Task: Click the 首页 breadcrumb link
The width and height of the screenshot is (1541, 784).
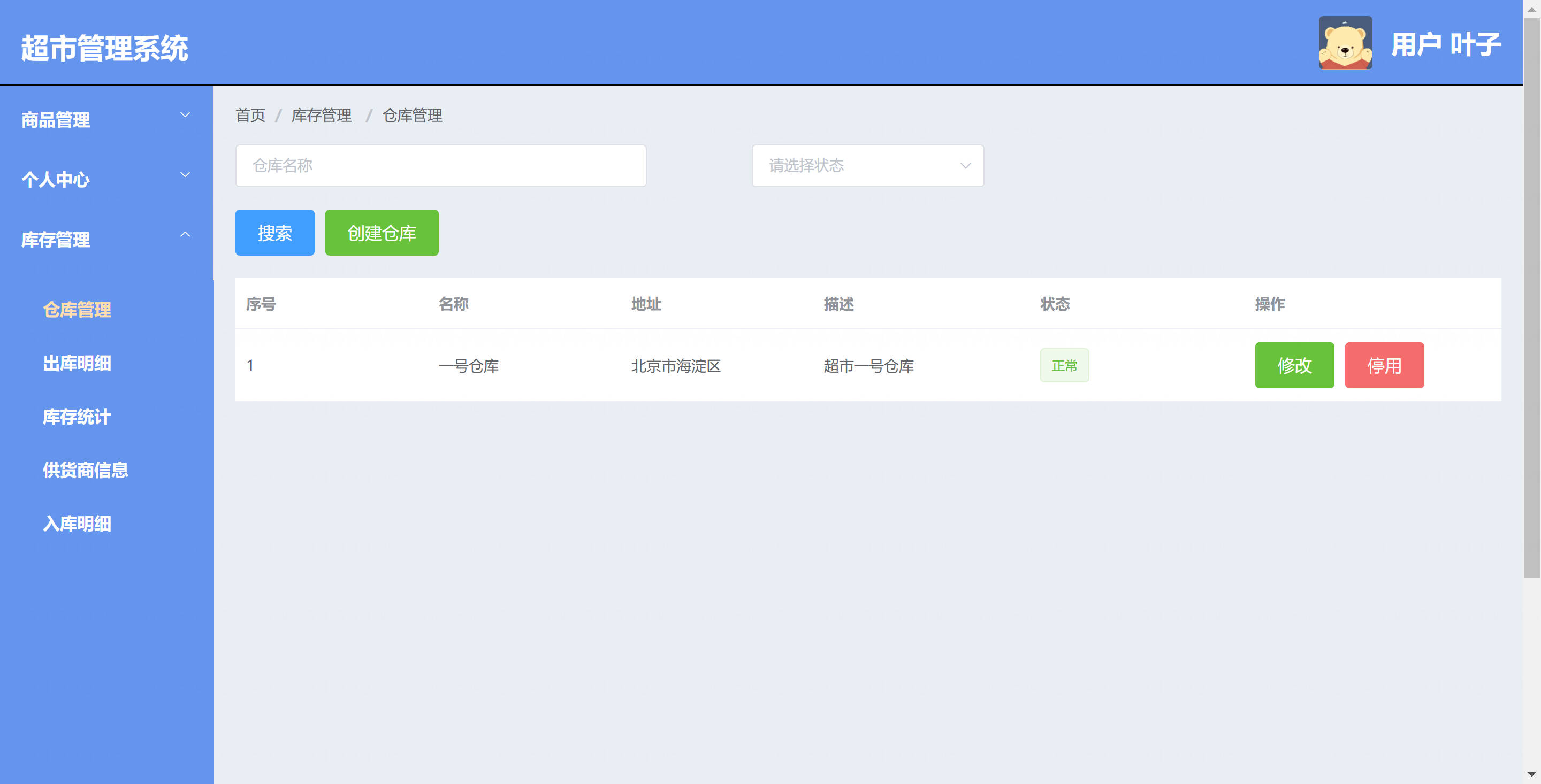Action: pyautogui.click(x=250, y=116)
